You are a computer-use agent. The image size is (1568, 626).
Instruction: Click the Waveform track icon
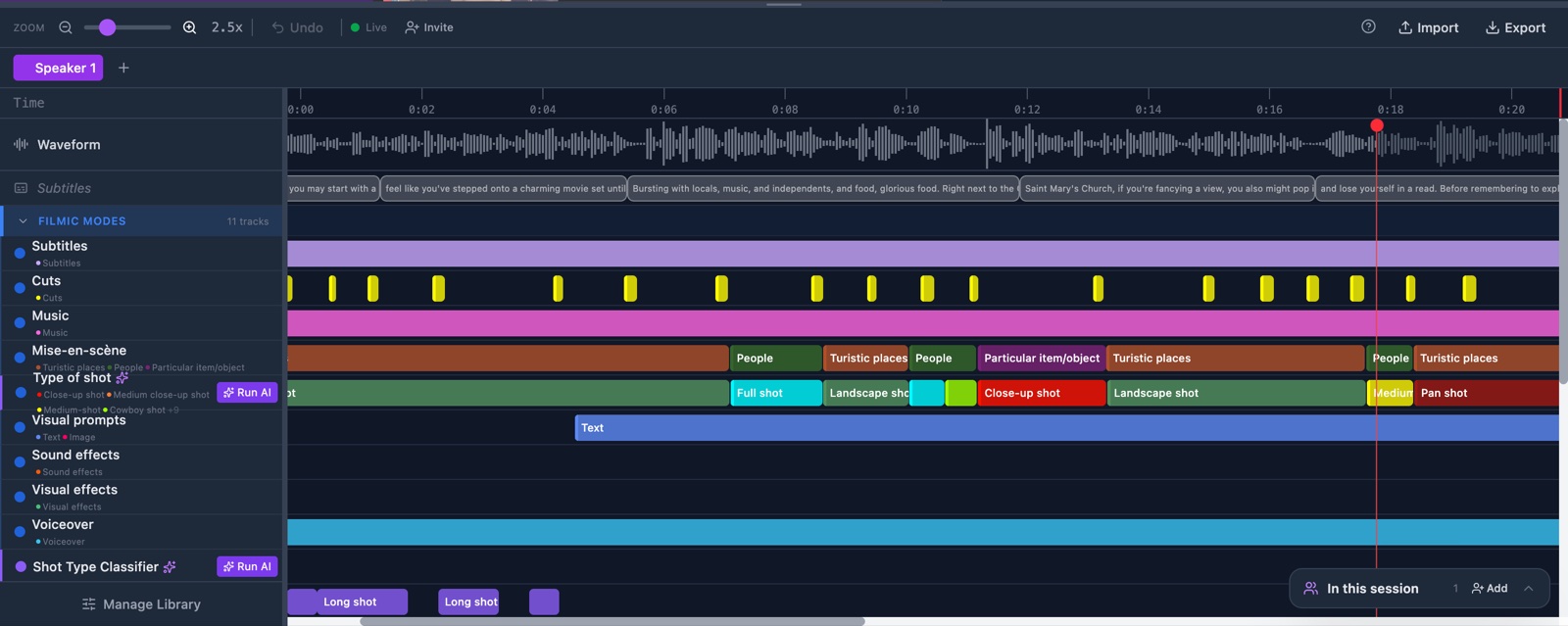21,144
